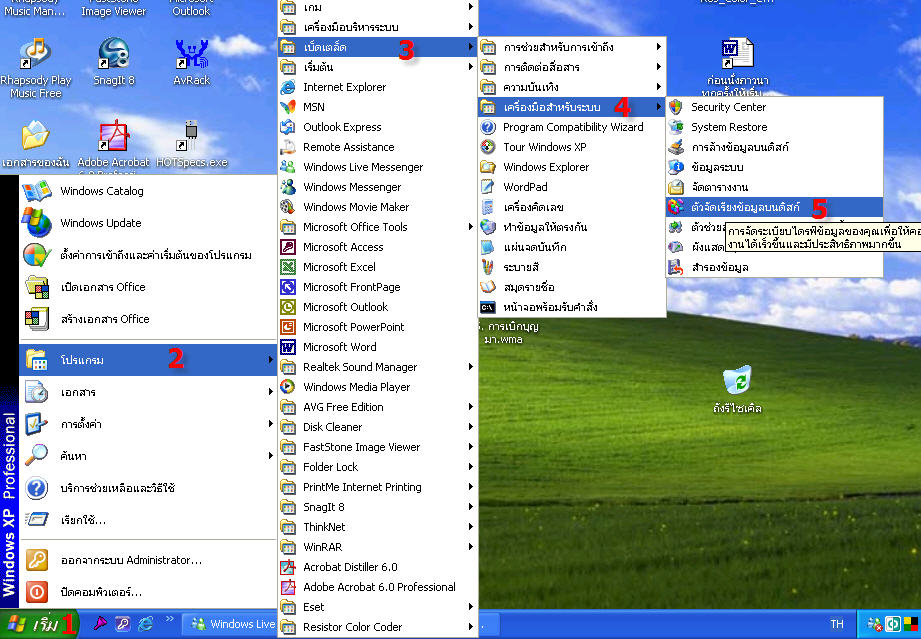921x639 pixels.
Task: Click the MSN butterfly icon
Action: tap(288, 107)
